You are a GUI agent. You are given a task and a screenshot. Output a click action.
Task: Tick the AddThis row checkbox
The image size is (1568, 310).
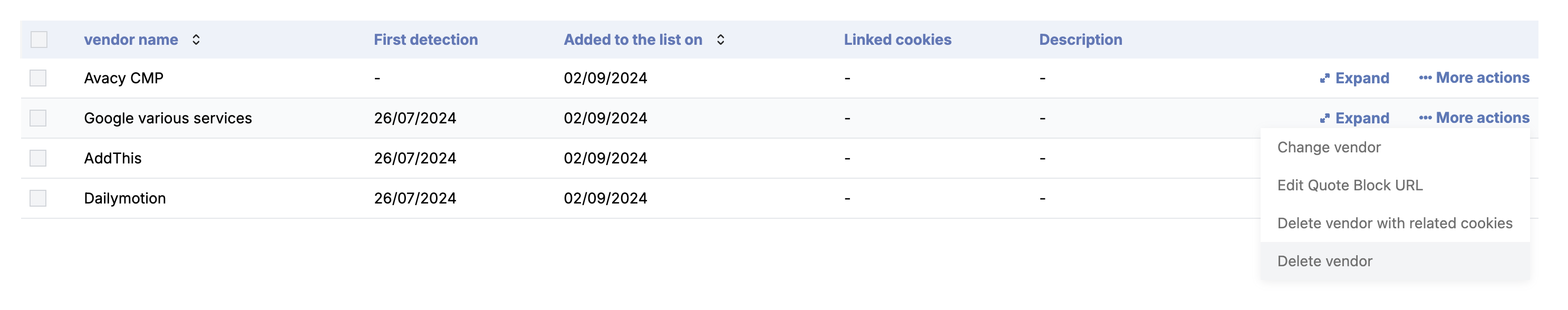point(38,158)
